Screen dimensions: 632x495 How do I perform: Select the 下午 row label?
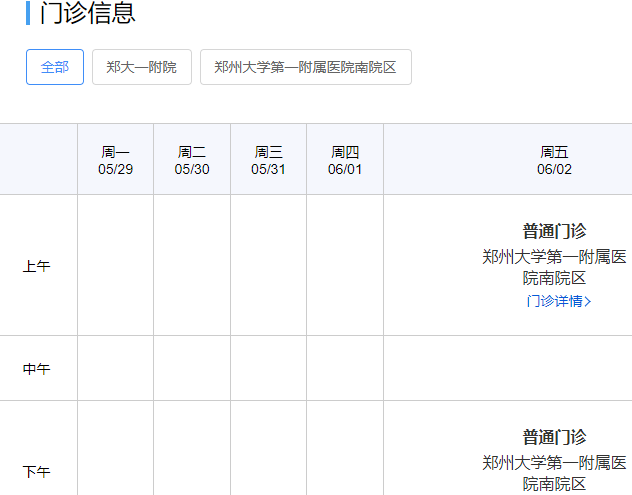tap(37, 471)
